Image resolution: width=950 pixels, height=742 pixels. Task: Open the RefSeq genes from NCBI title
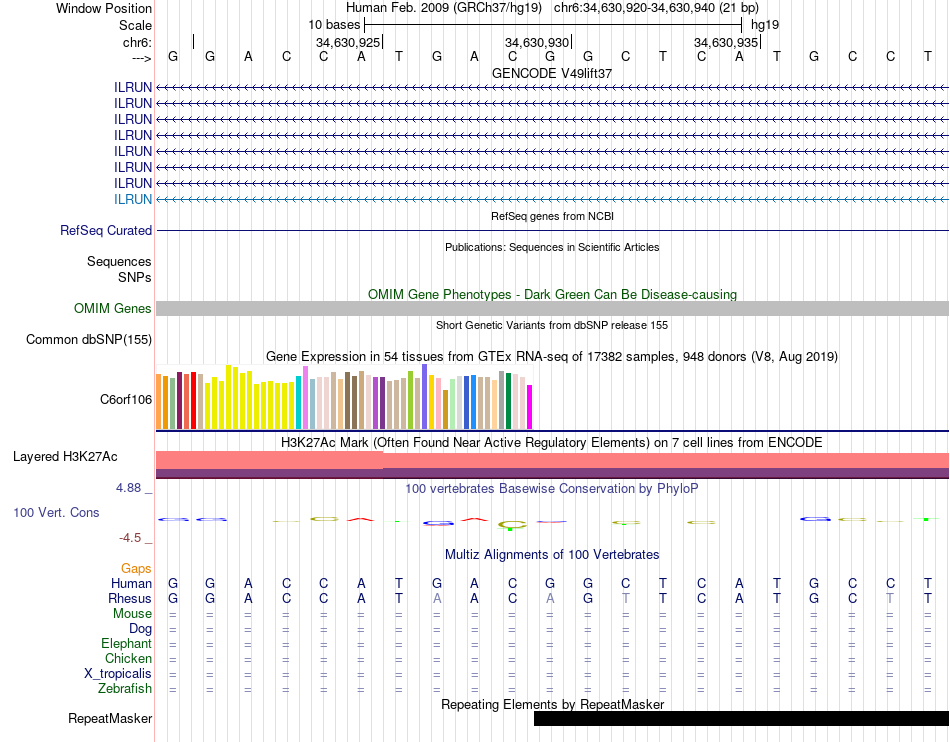tap(552, 216)
